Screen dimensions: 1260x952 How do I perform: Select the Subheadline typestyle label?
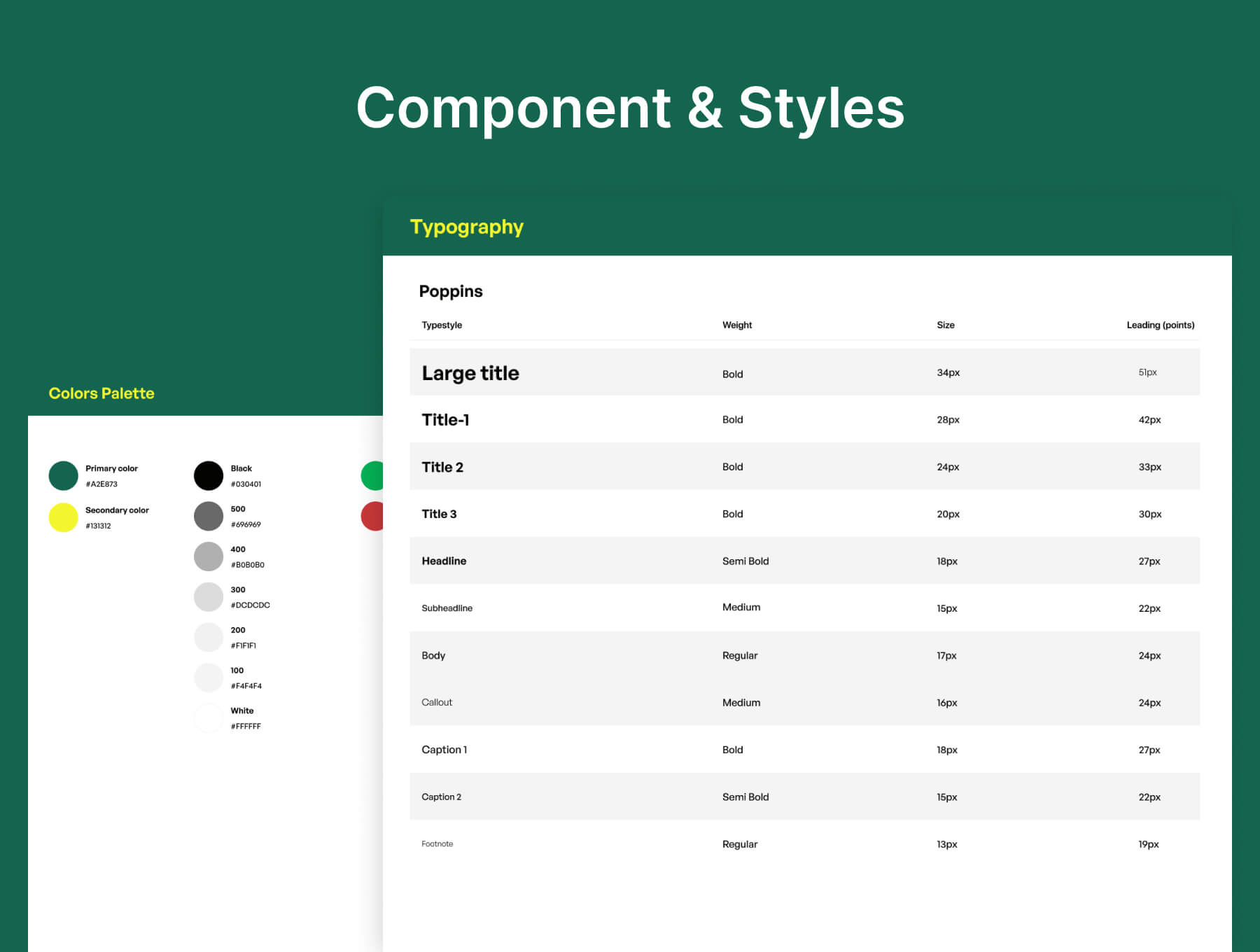pyautogui.click(x=447, y=608)
